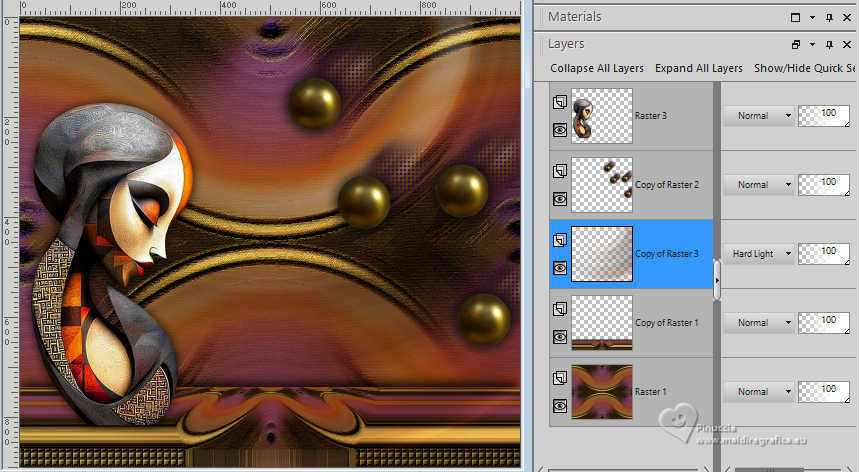Click the raster layer type icon for Raster 3
This screenshot has width=859, height=472.
pos(559,102)
